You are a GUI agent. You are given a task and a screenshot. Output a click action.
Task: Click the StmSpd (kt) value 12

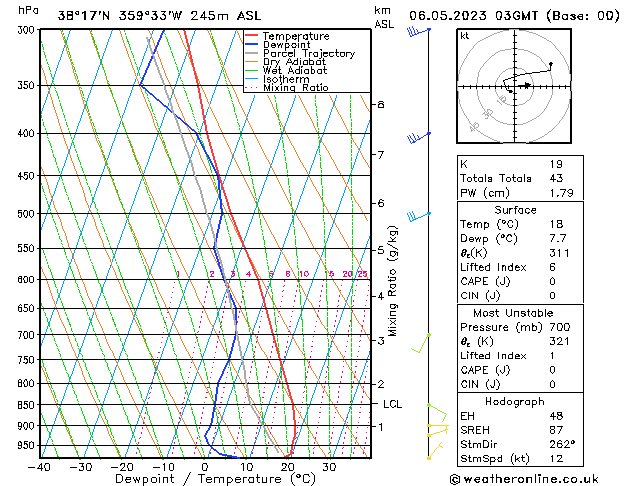click(556, 459)
